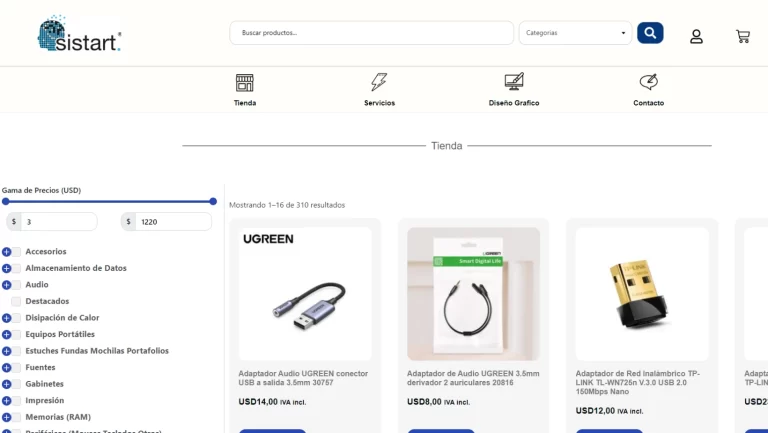This screenshot has width=768, height=433.
Task: Check the Accesorios checkbox
Action: tap(16, 252)
